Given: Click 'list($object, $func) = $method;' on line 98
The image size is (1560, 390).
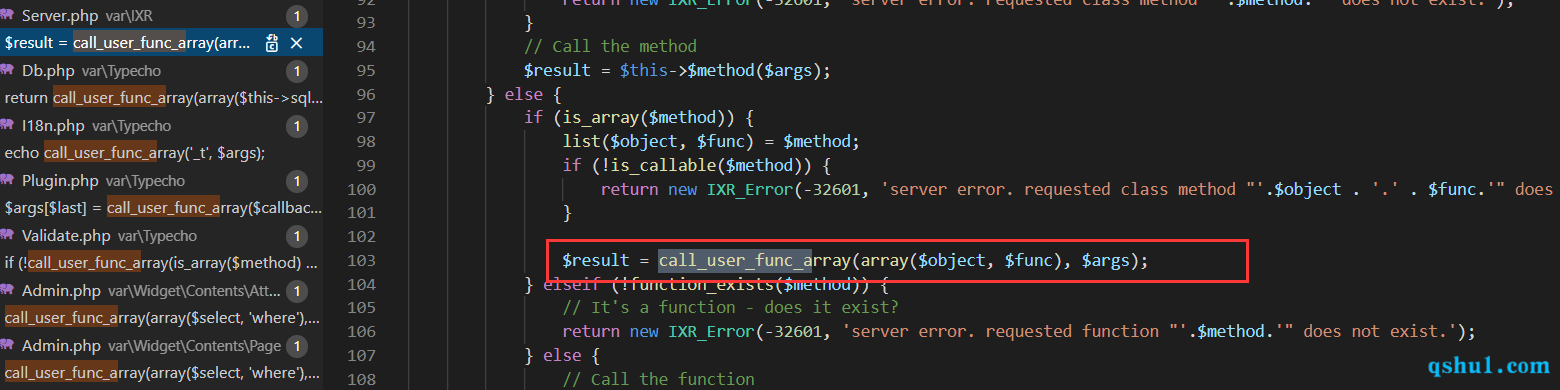Looking at the screenshot, I should point(710,141).
